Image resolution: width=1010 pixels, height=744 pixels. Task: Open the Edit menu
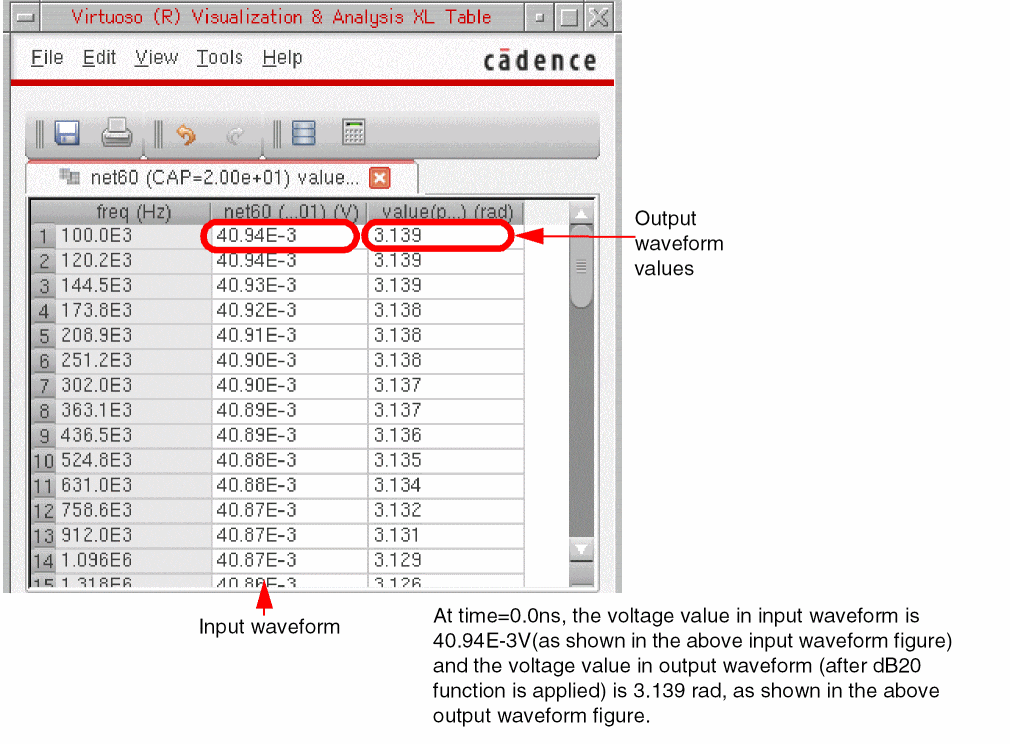[x=99, y=58]
